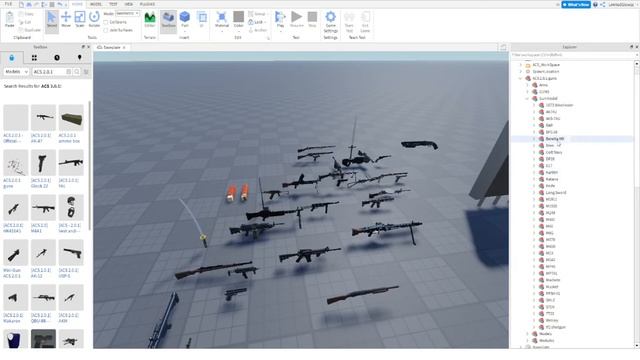This screenshot has width=640, height=360.
Task: Click the Lock tool icon
Action: point(251,22)
